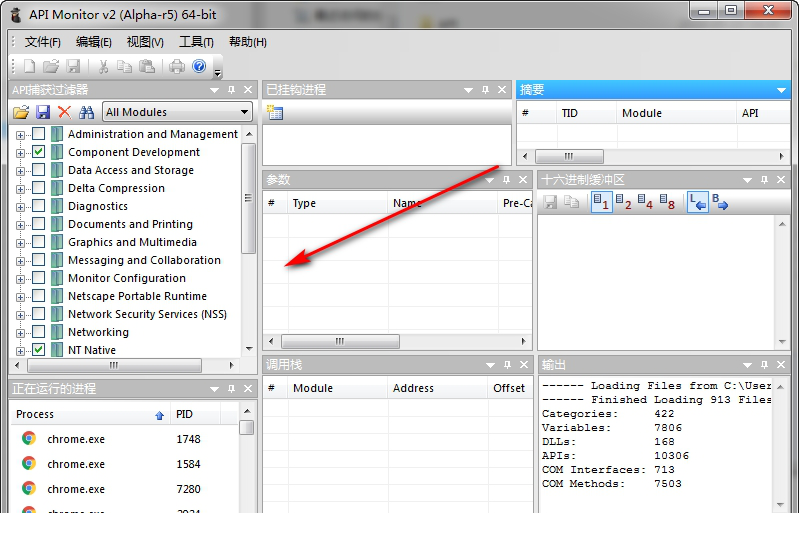Sort running processes by Process column
The width and height of the screenshot is (799, 533).
tap(91, 414)
